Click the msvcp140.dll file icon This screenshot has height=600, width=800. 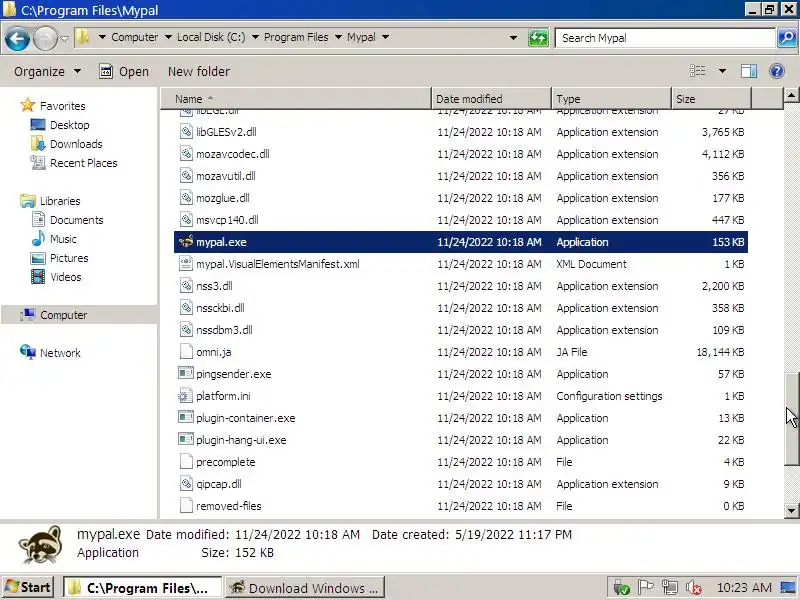[x=186, y=220]
